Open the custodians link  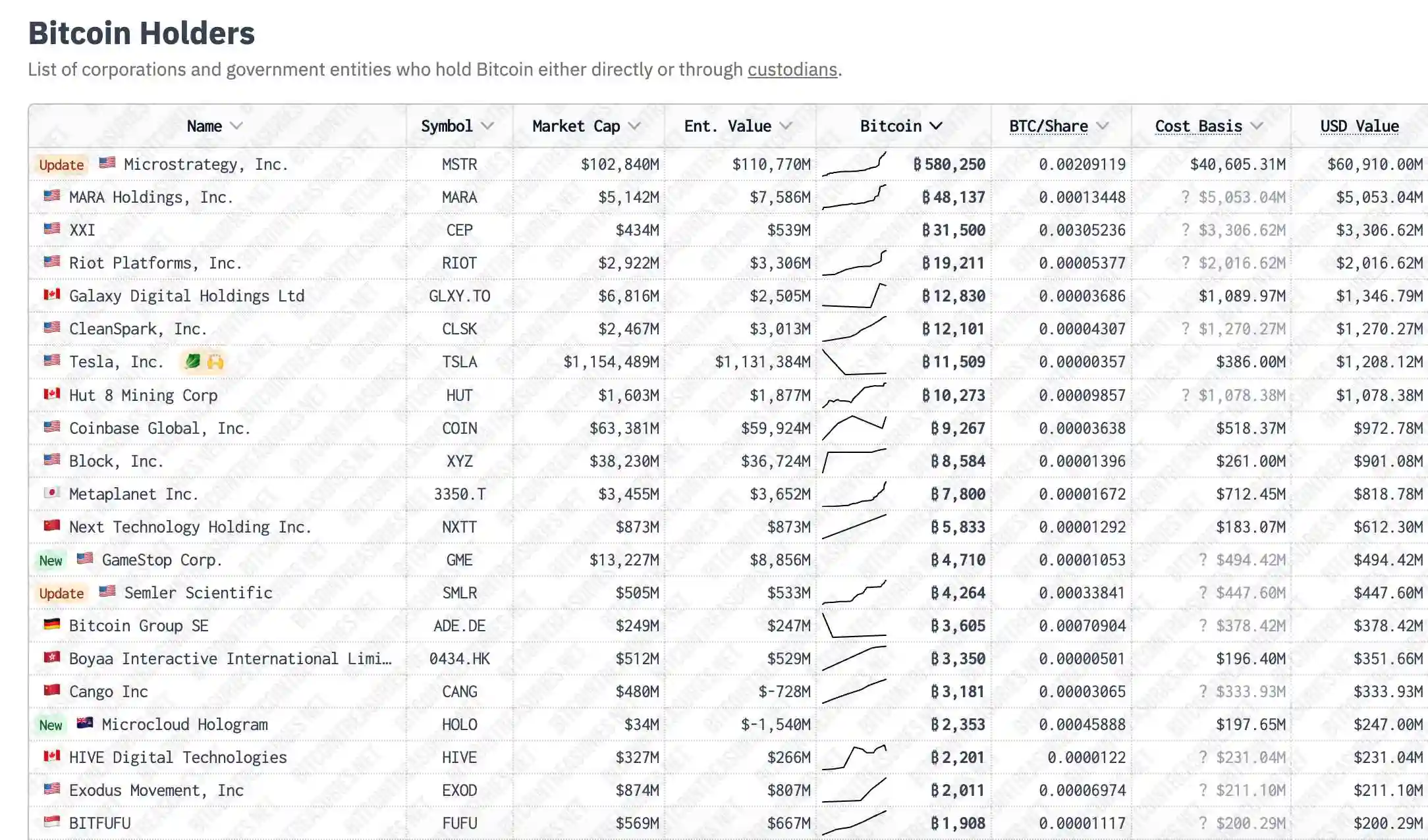point(792,69)
